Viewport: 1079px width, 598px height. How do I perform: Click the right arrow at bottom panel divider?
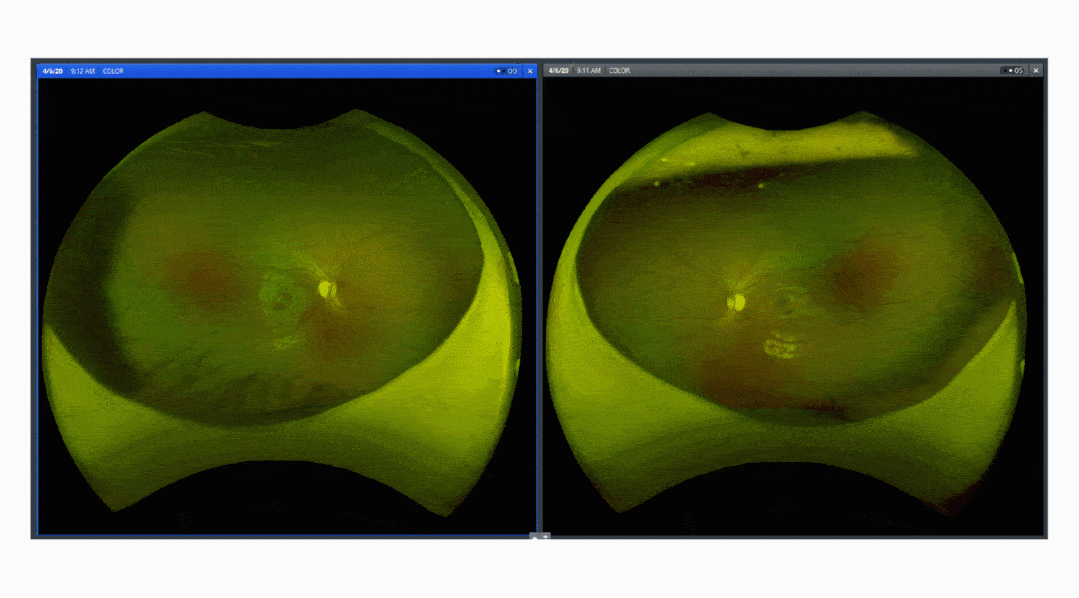(x=546, y=537)
